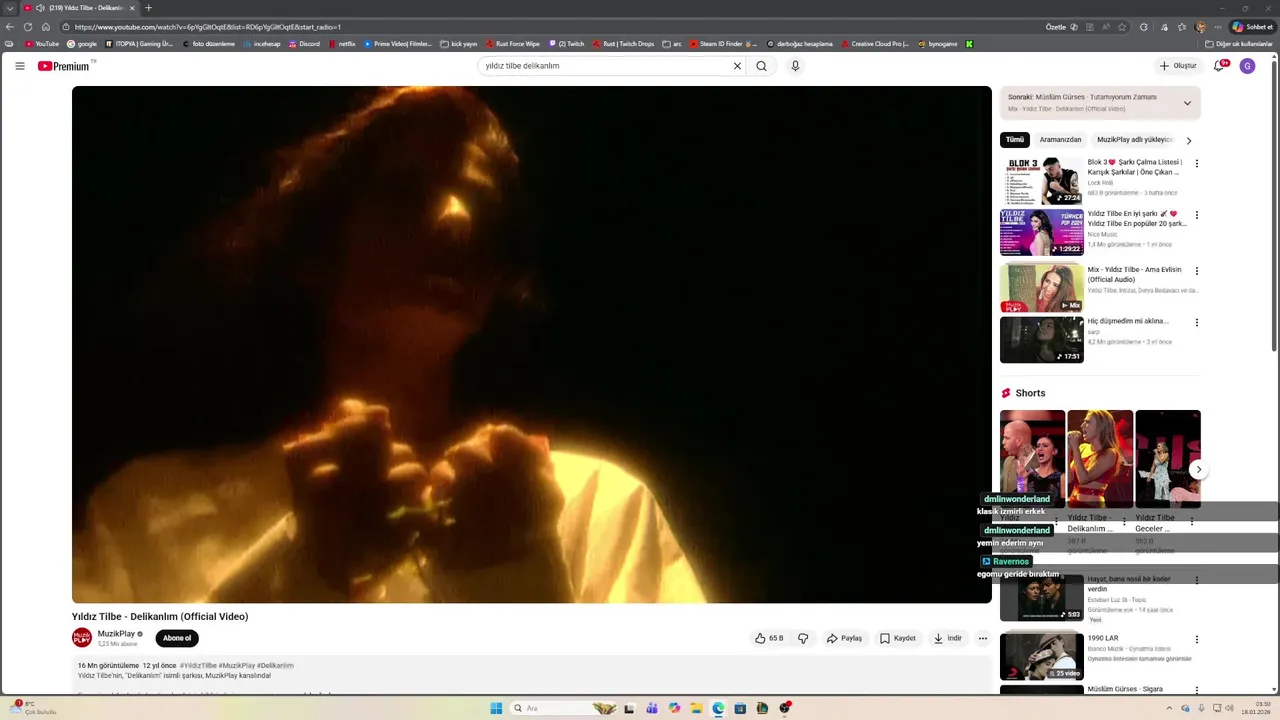Open Hayat, bana nasıl bir kader verdin

click(1129, 584)
